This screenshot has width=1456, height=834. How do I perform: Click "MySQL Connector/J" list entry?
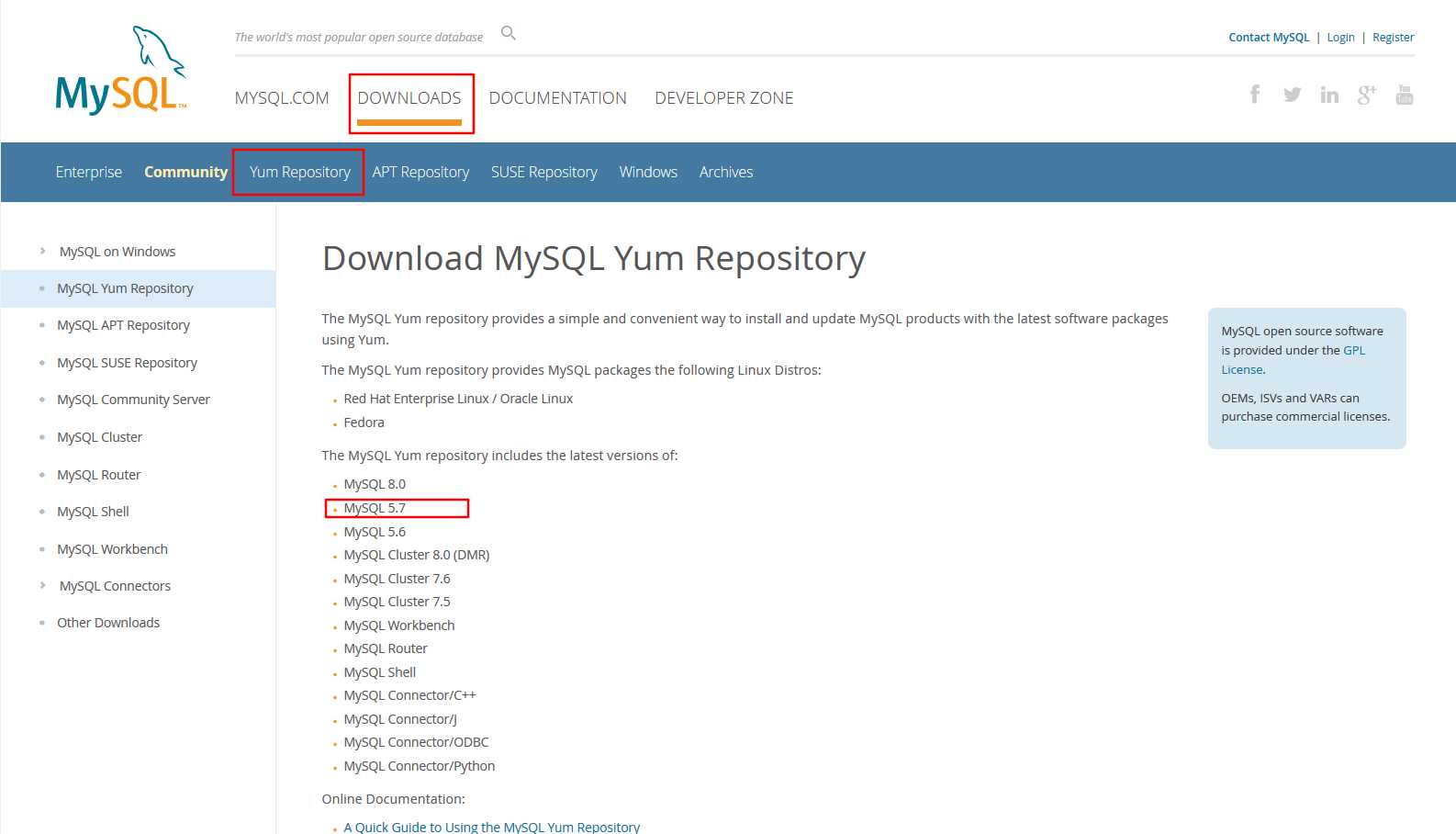(x=400, y=719)
